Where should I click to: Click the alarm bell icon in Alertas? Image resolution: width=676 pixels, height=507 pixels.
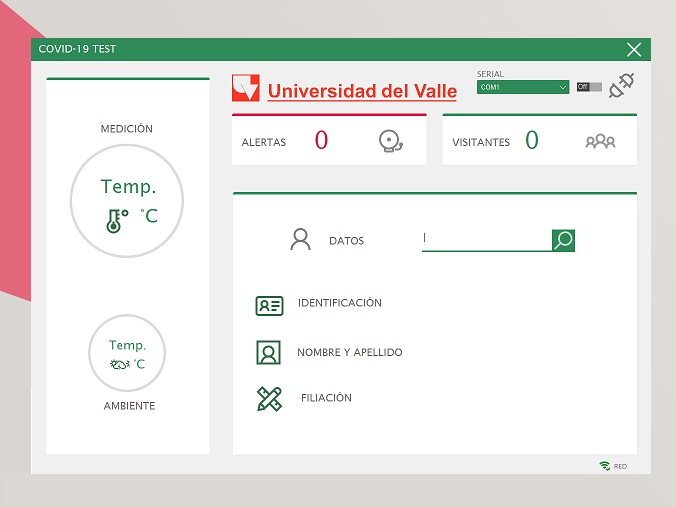(391, 142)
